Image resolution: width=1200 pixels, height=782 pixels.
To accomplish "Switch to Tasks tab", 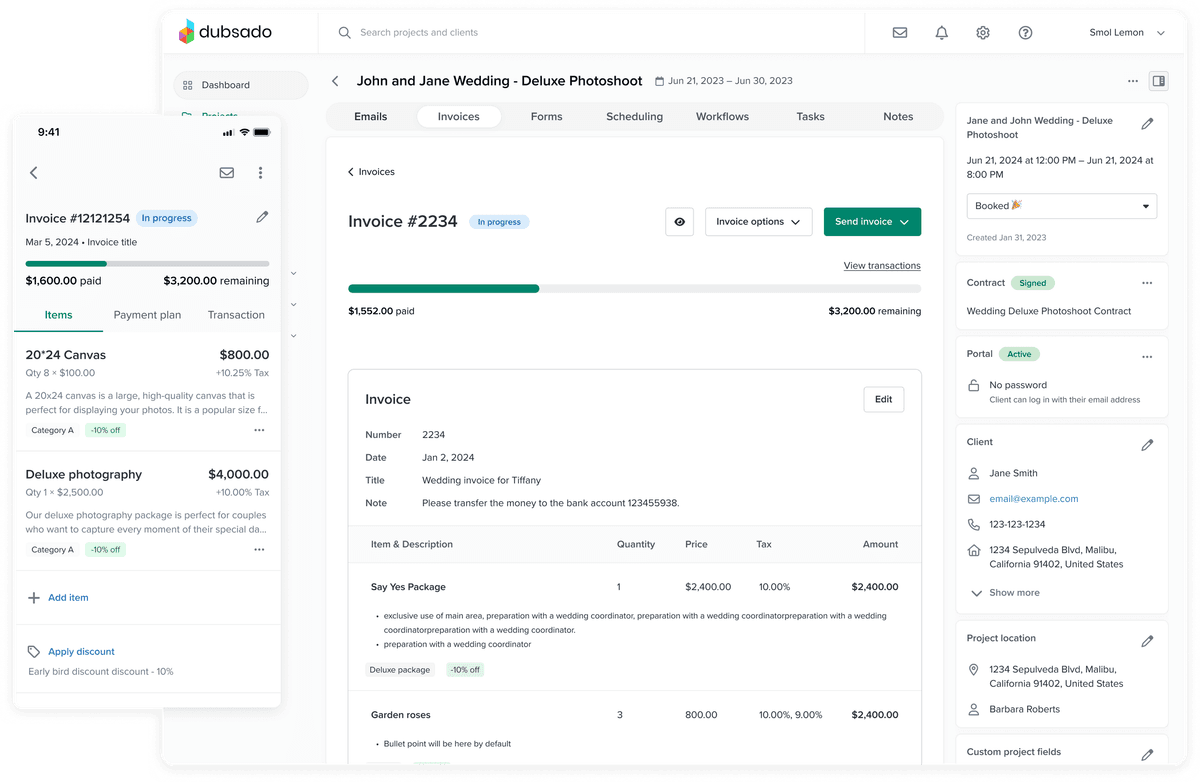I will tap(811, 117).
